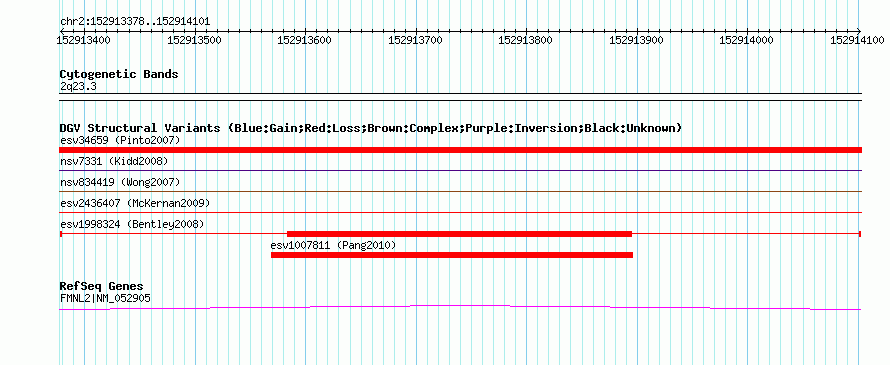Click ruler position 152913500

pyautogui.click(x=195, y=40)
